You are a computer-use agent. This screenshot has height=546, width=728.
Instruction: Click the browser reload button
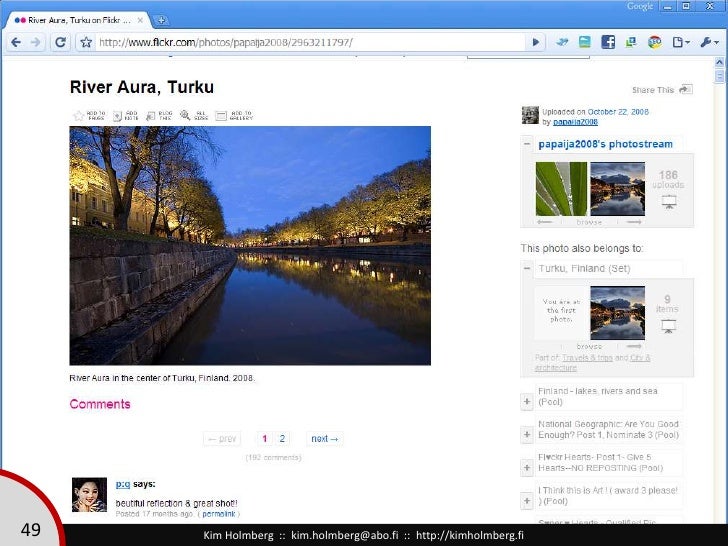[x=60, y=42]
